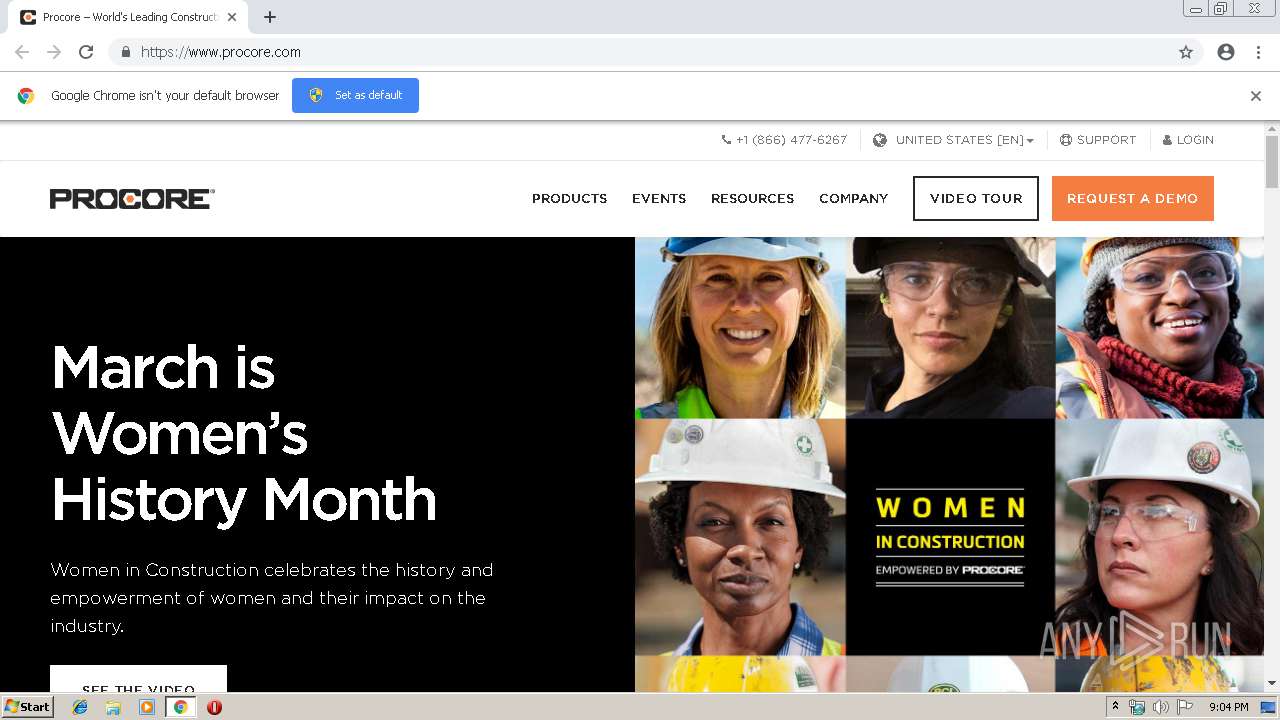Open Windows Media Player from taskbar
This screenshot has height=720, width=1280.
click(x=147, y=707)
